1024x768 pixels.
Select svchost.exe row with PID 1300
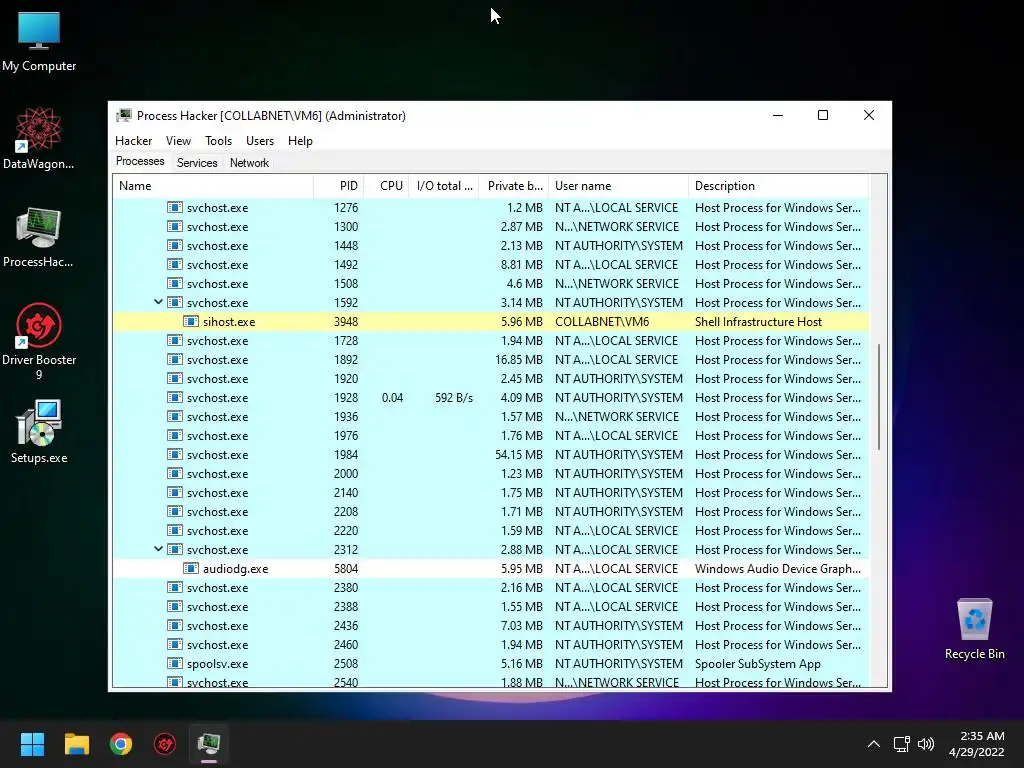[491, 227]
